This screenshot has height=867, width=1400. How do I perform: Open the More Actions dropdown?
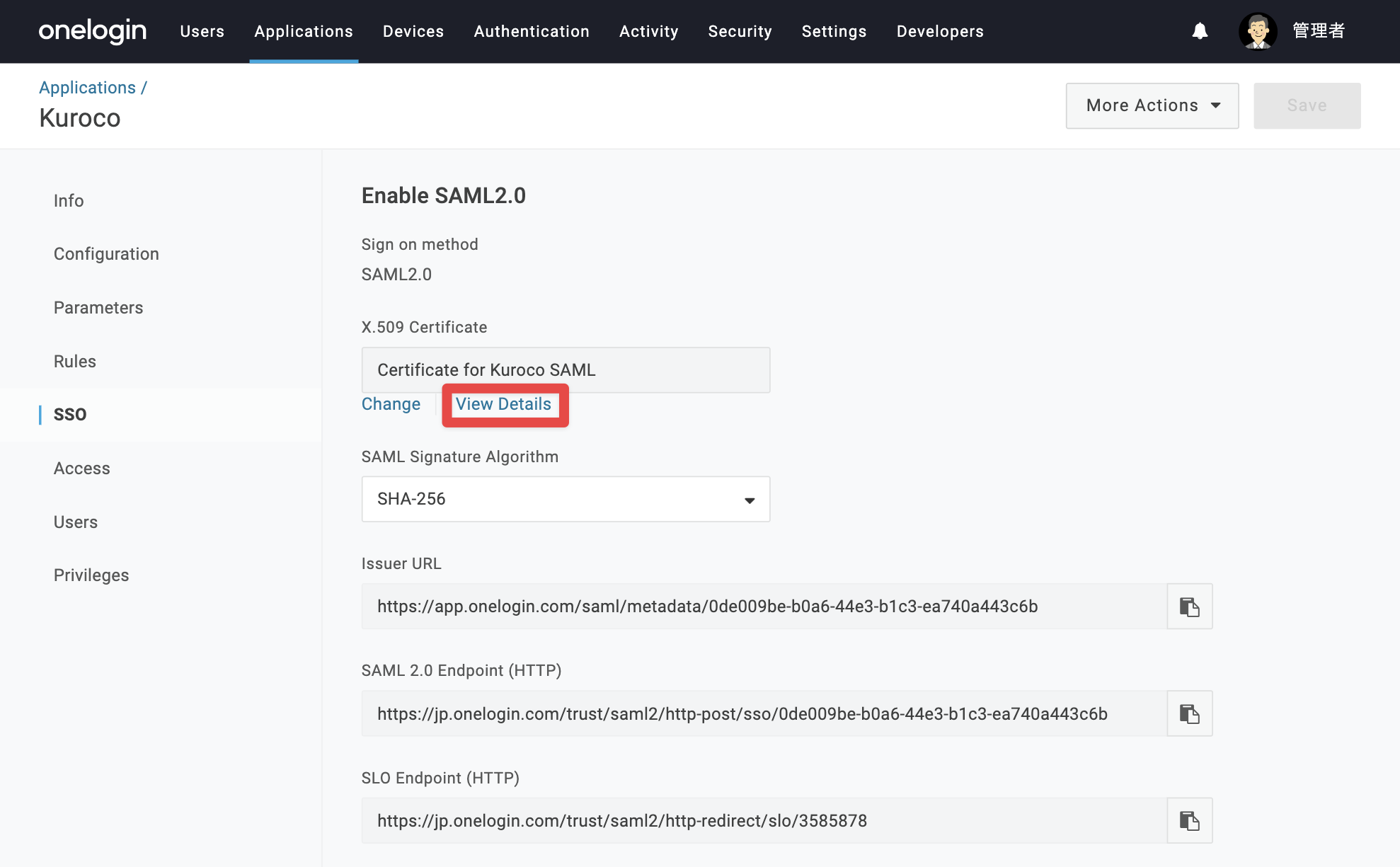[1152, 105]
